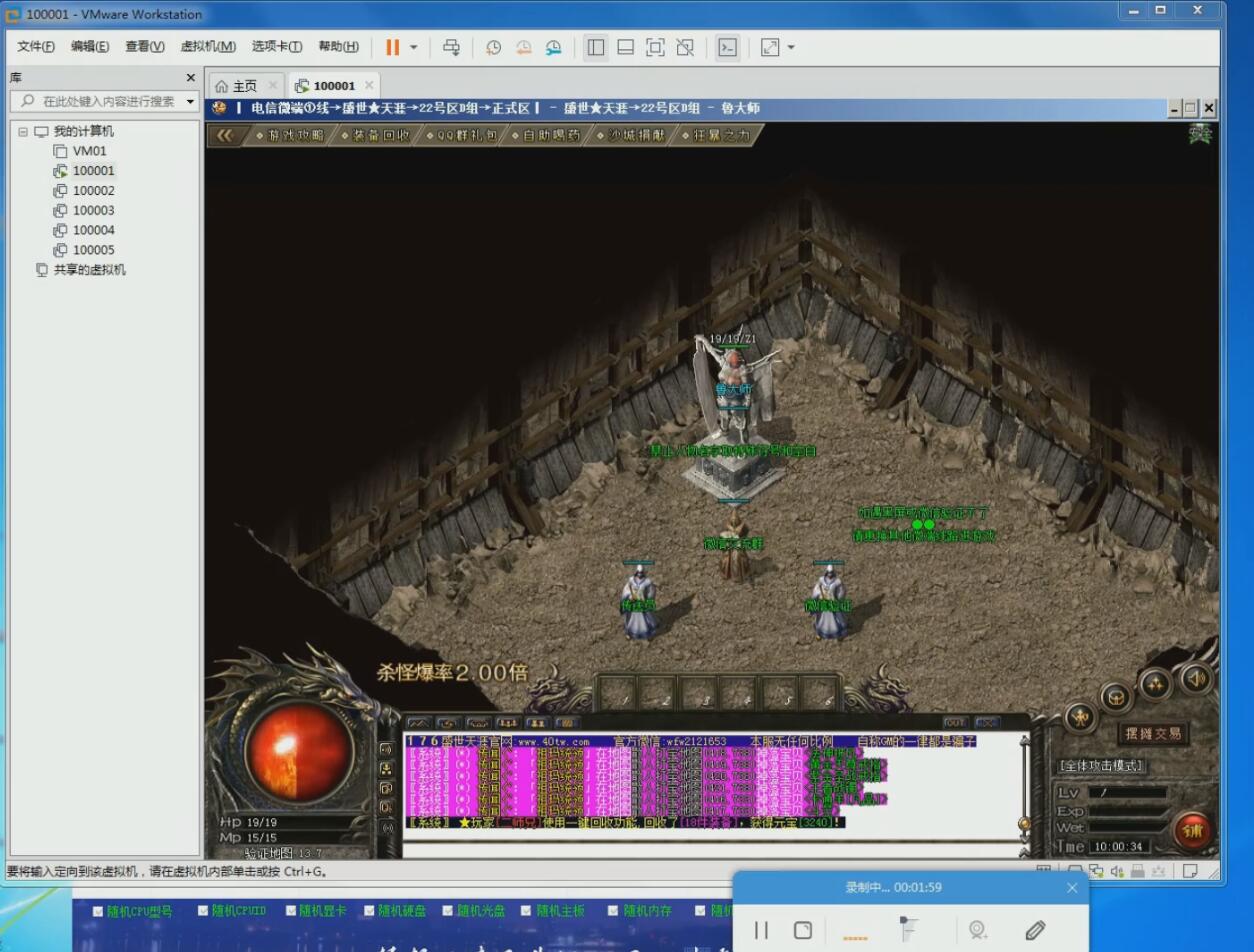
Task: Click the recorder webcam icon
Action: [x=978, y=930]
